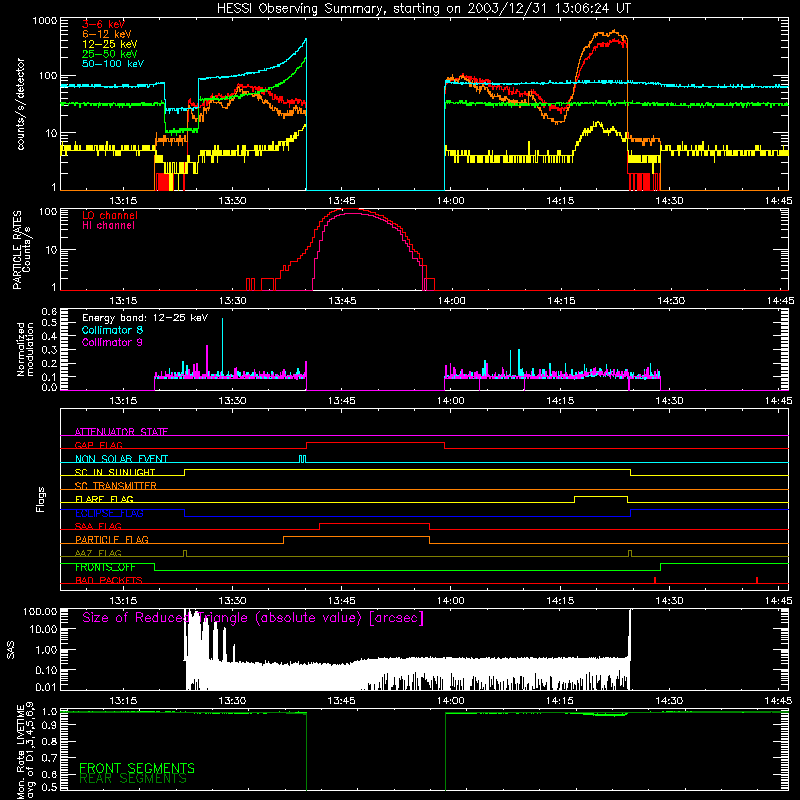Screen dimensions: 800x800
Task: Select the 25-50 keV legend label
Action: tap(109, 54)
